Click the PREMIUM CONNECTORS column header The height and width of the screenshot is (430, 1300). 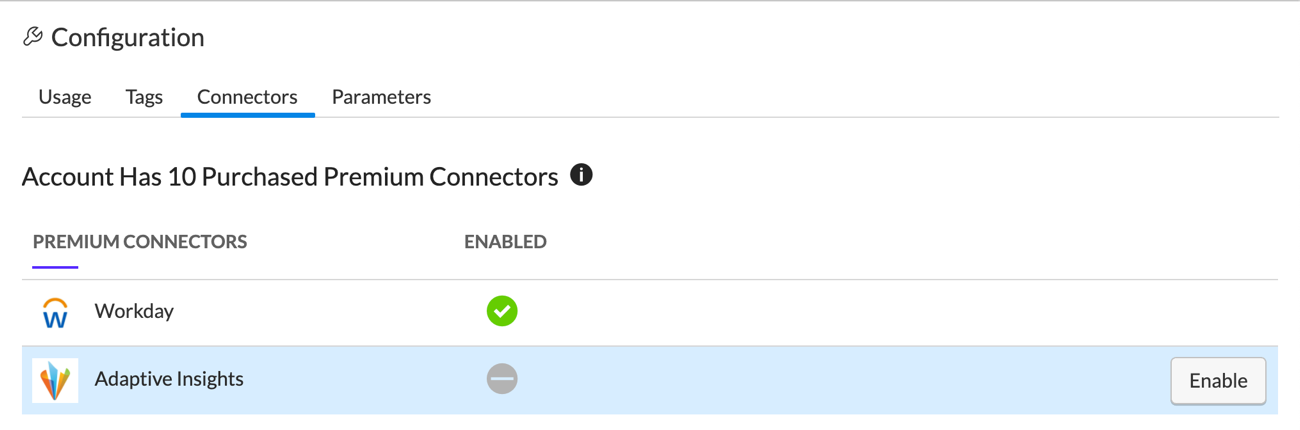point(140,242)
